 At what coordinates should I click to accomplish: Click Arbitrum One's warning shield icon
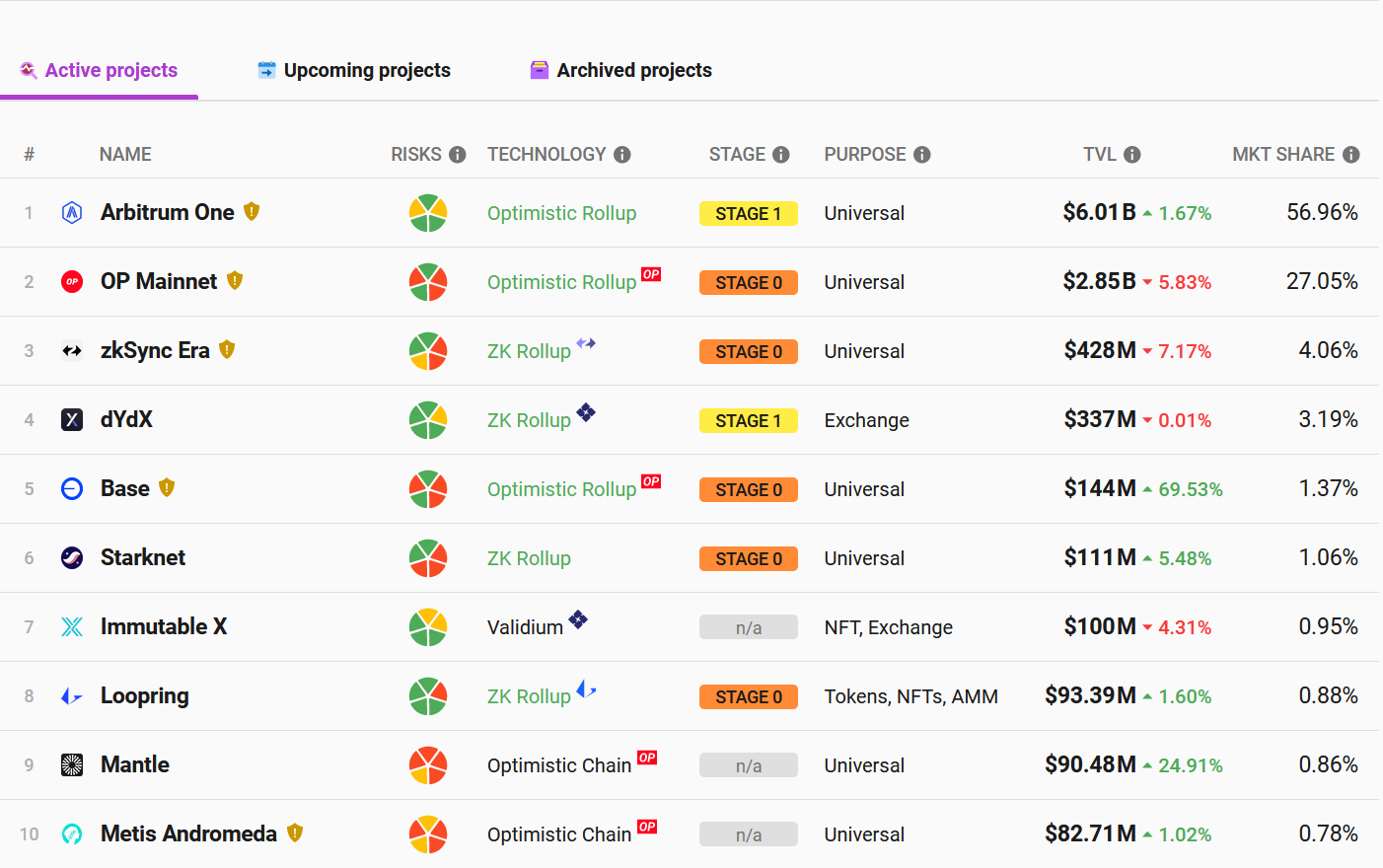coord(252,211)
